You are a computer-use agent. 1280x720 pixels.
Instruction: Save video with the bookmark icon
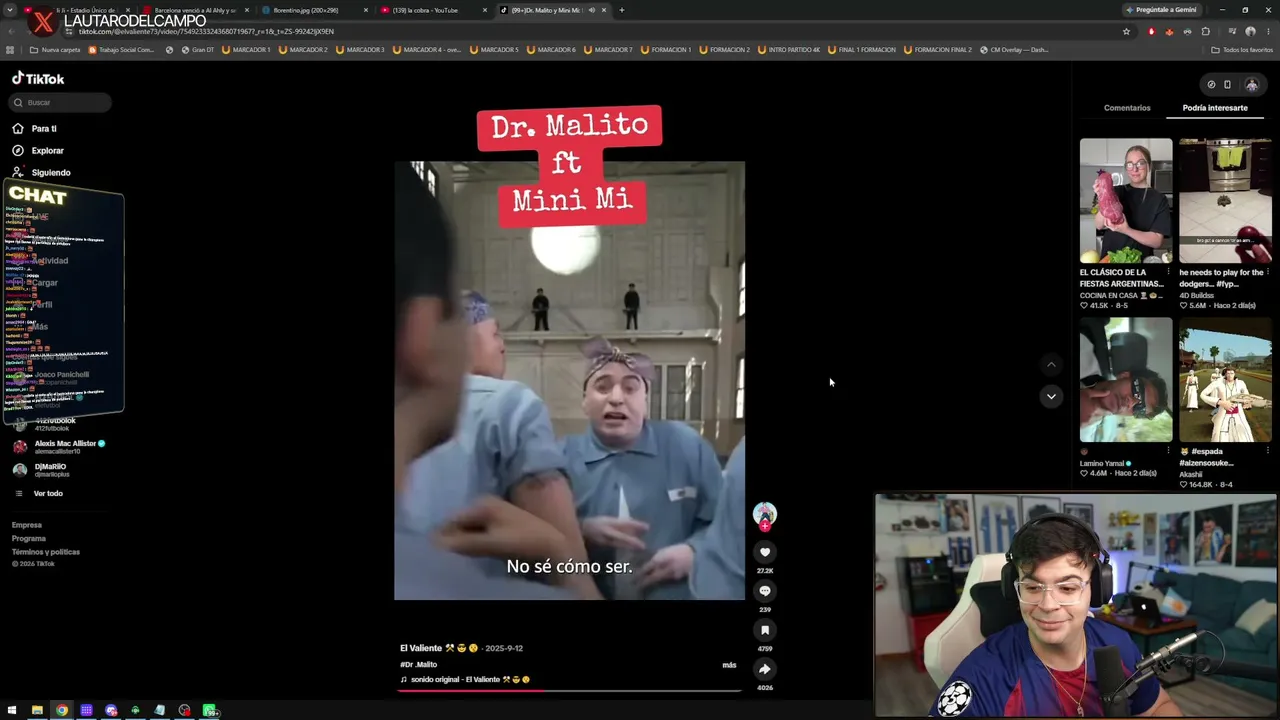coord(765,630)
